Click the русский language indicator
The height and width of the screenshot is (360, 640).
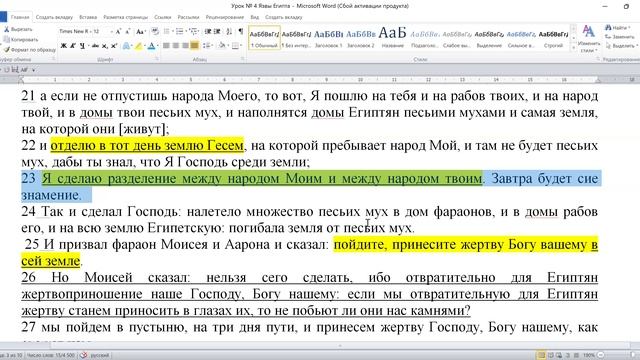coord(99,355)
